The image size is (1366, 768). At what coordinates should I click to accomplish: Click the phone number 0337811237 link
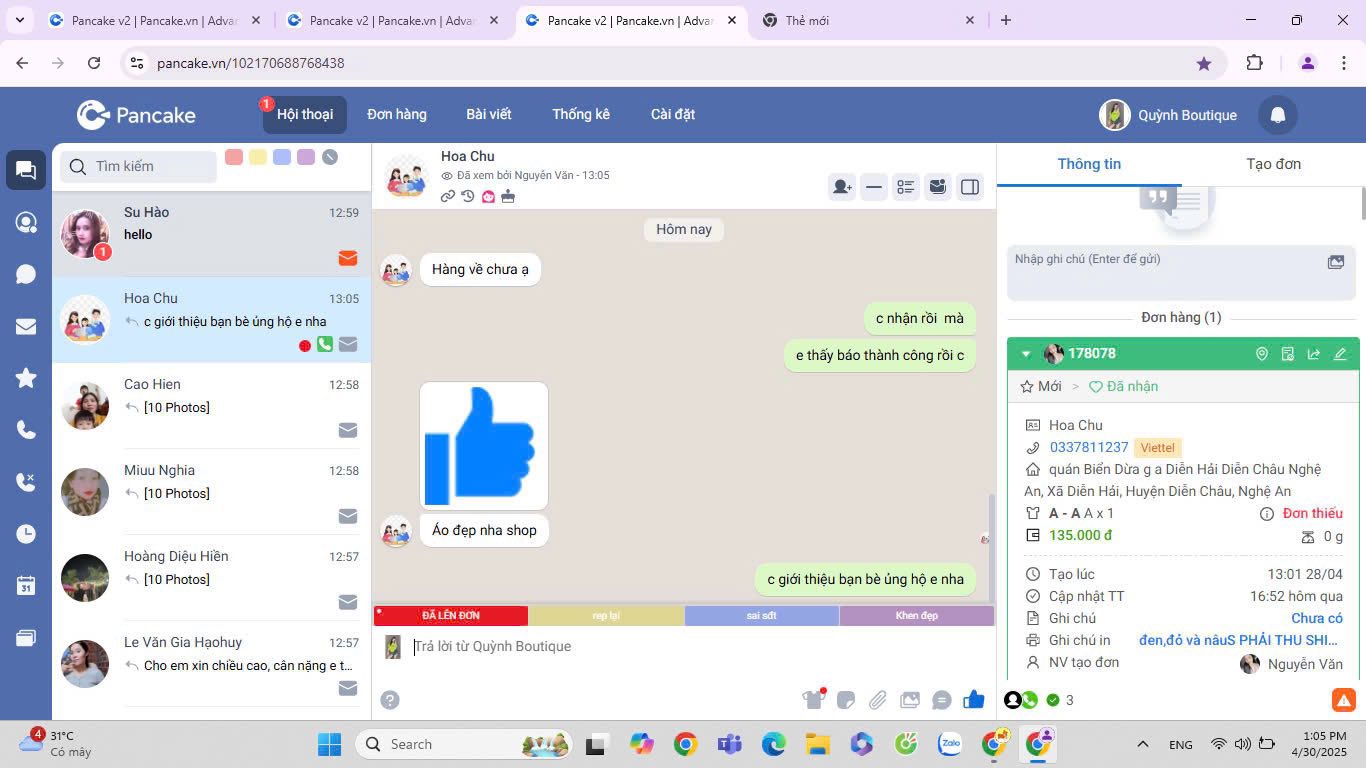(x=1088, y=447)
